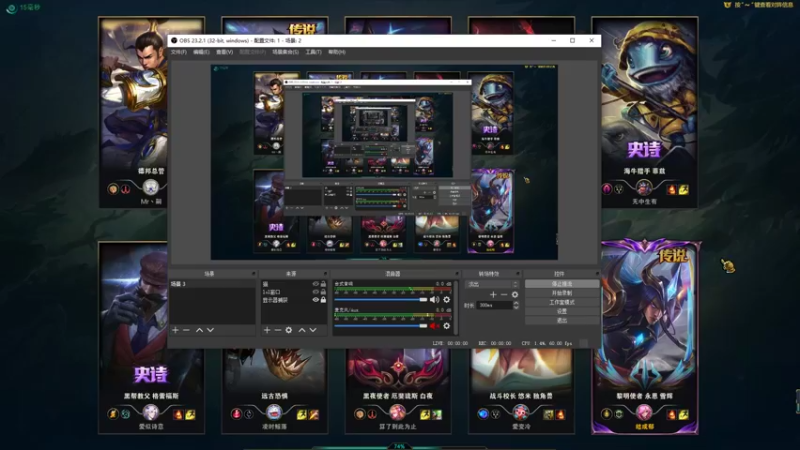Move source up in Sources panel
This screenshot has width=800, height=450.
click(302, 330)
